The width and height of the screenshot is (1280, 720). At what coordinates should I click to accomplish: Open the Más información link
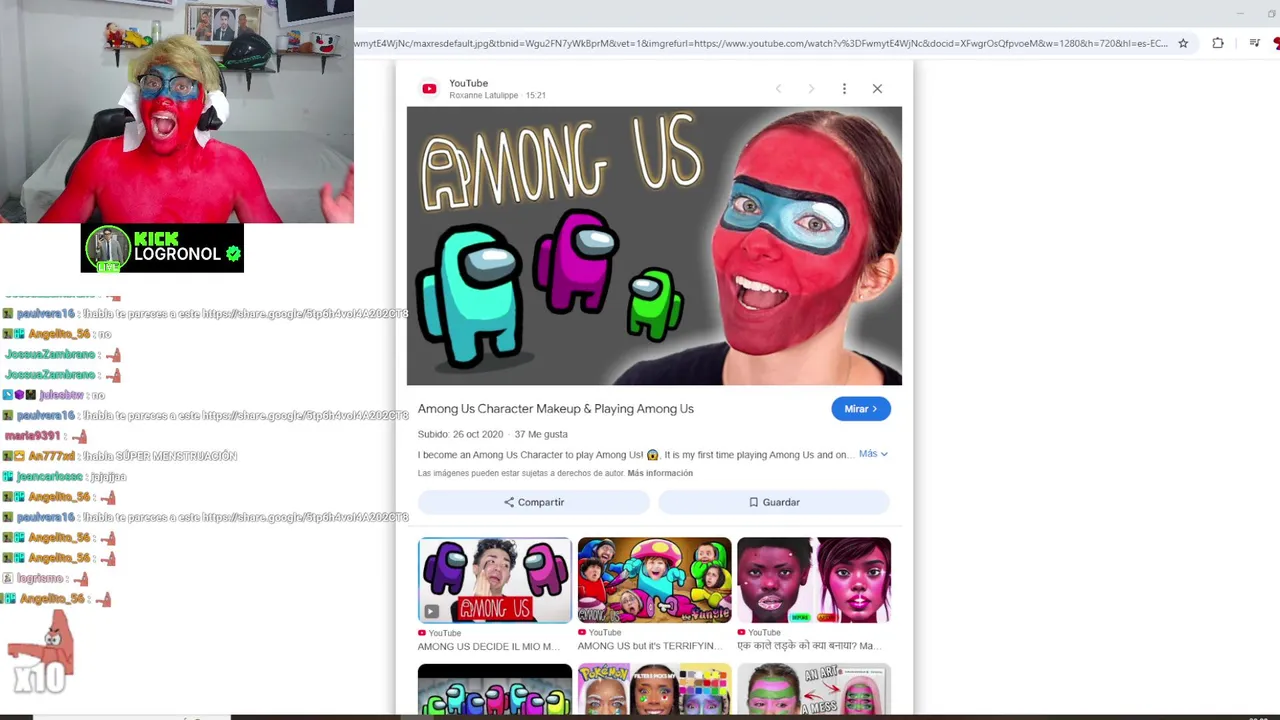tap(660, 473)
